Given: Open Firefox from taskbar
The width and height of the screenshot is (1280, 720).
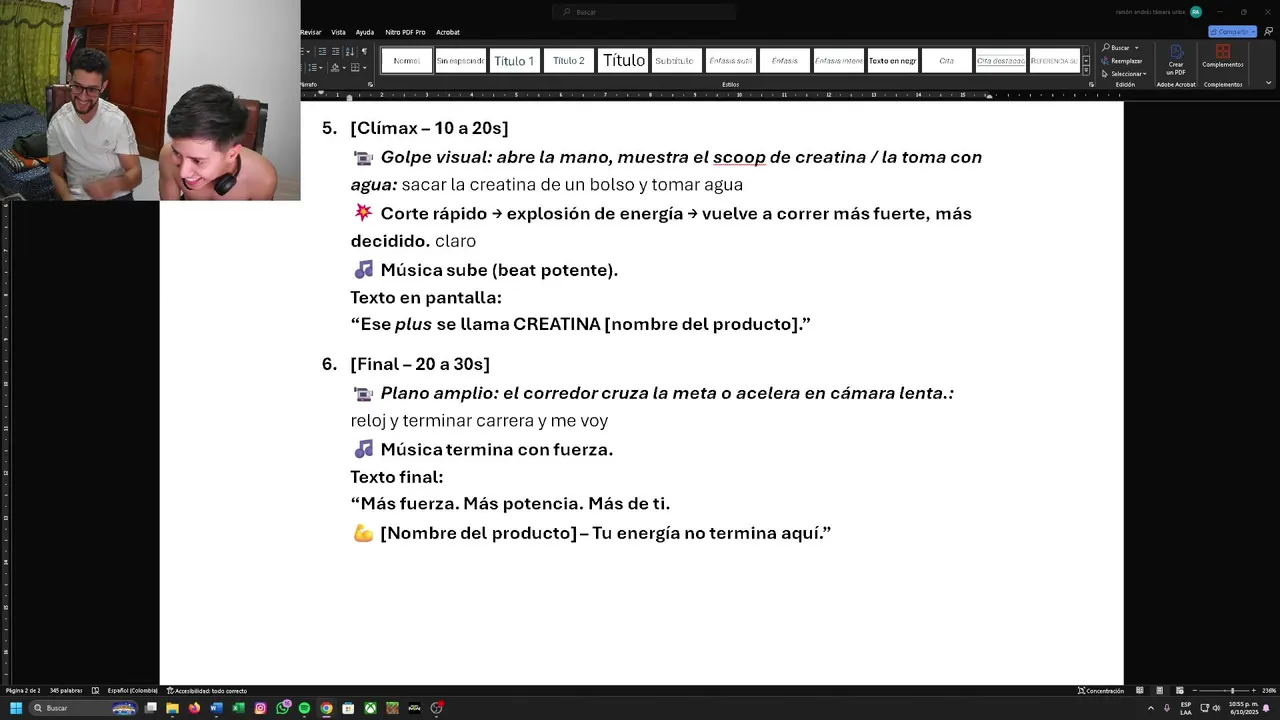Looking at the screenshot, I should click(x=194, y=708).
